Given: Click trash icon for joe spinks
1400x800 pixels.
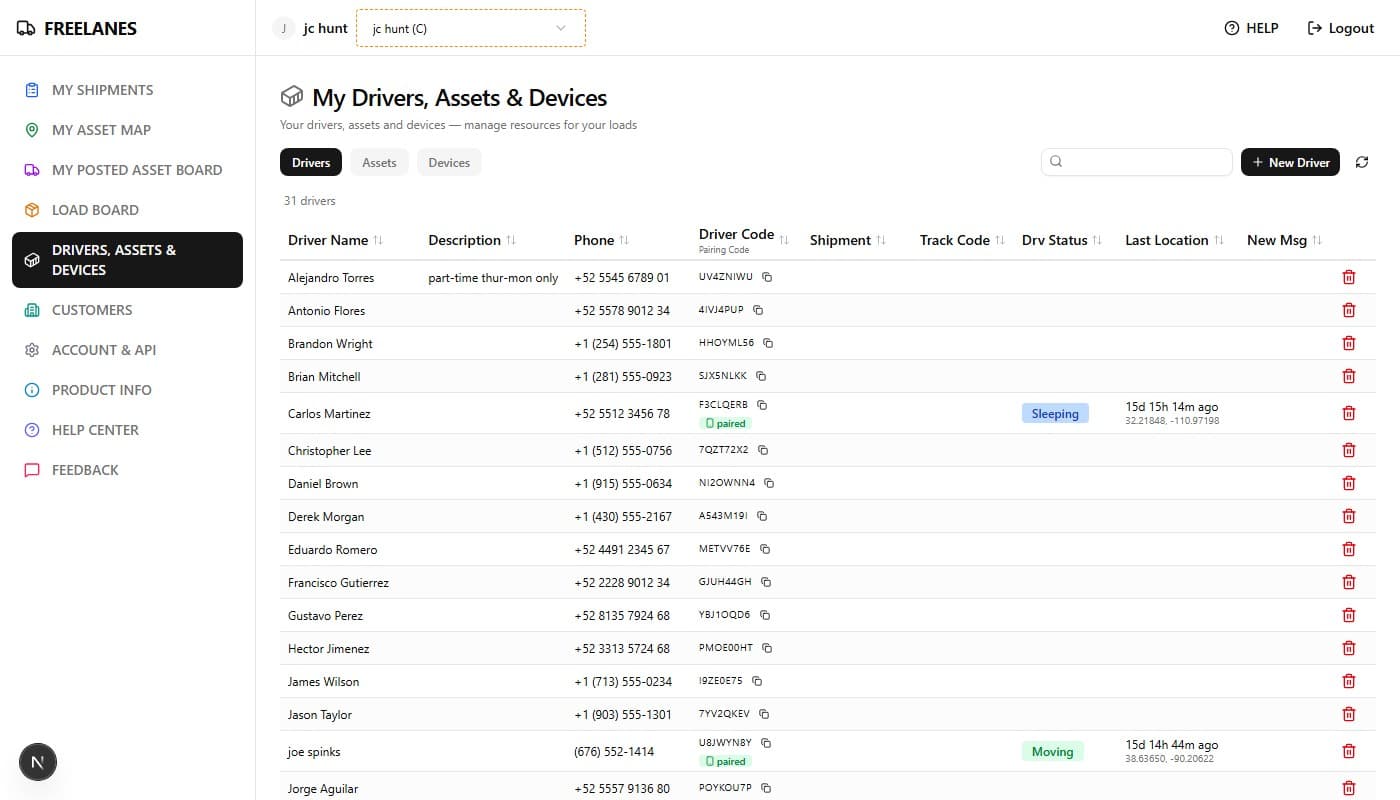Looking at the screenshot, I should [x=1348, y=751].
